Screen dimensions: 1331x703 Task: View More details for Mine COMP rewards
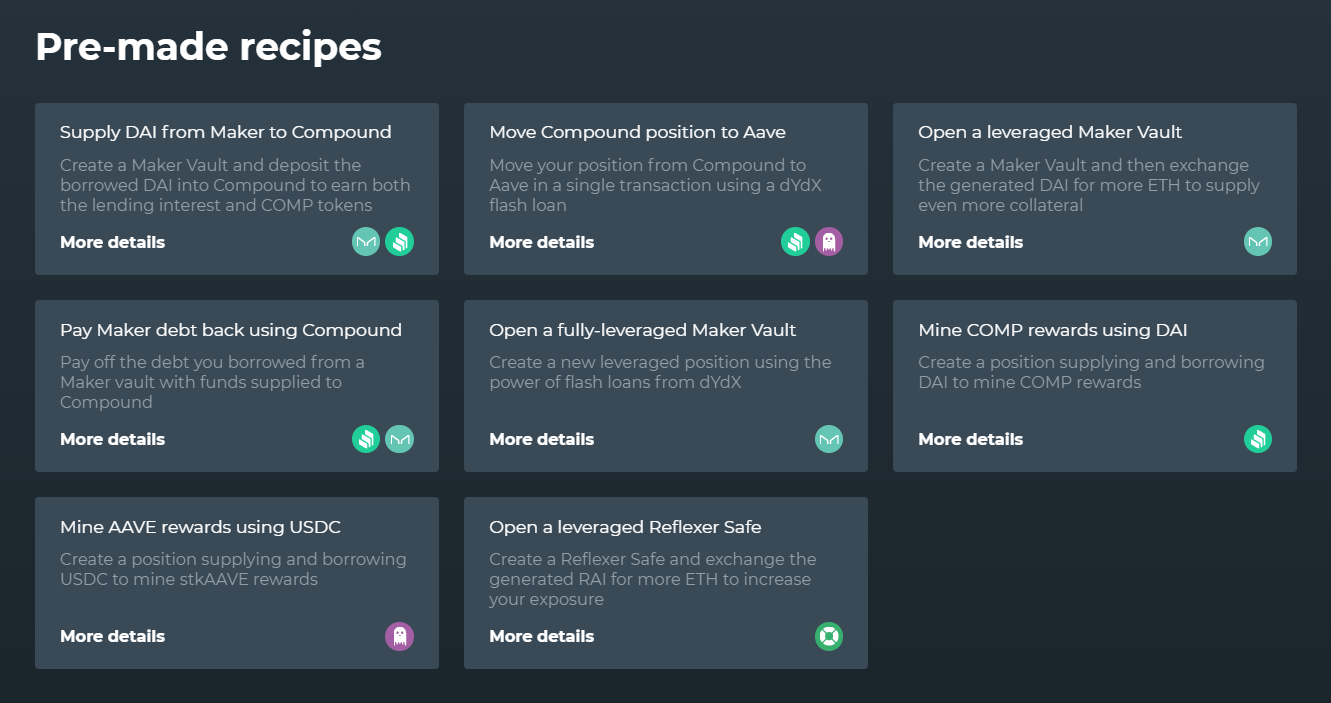tap(970, 439)
